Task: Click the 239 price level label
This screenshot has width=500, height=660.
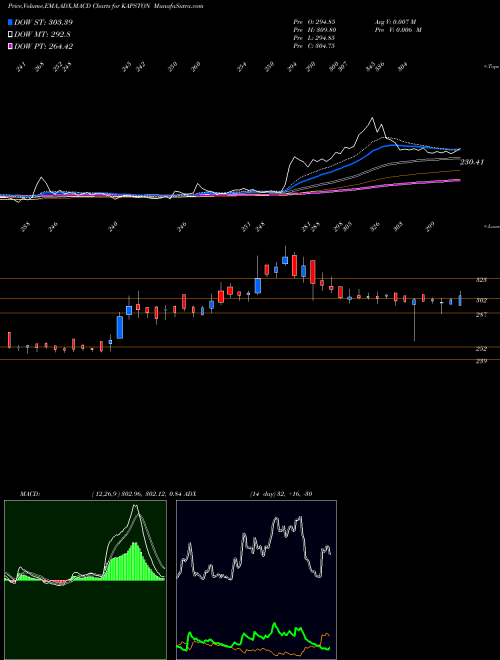Action: point(481,361)
